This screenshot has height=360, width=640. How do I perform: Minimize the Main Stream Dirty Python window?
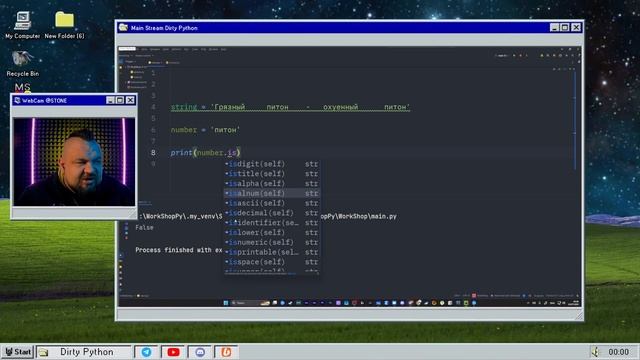pos(554,27)
